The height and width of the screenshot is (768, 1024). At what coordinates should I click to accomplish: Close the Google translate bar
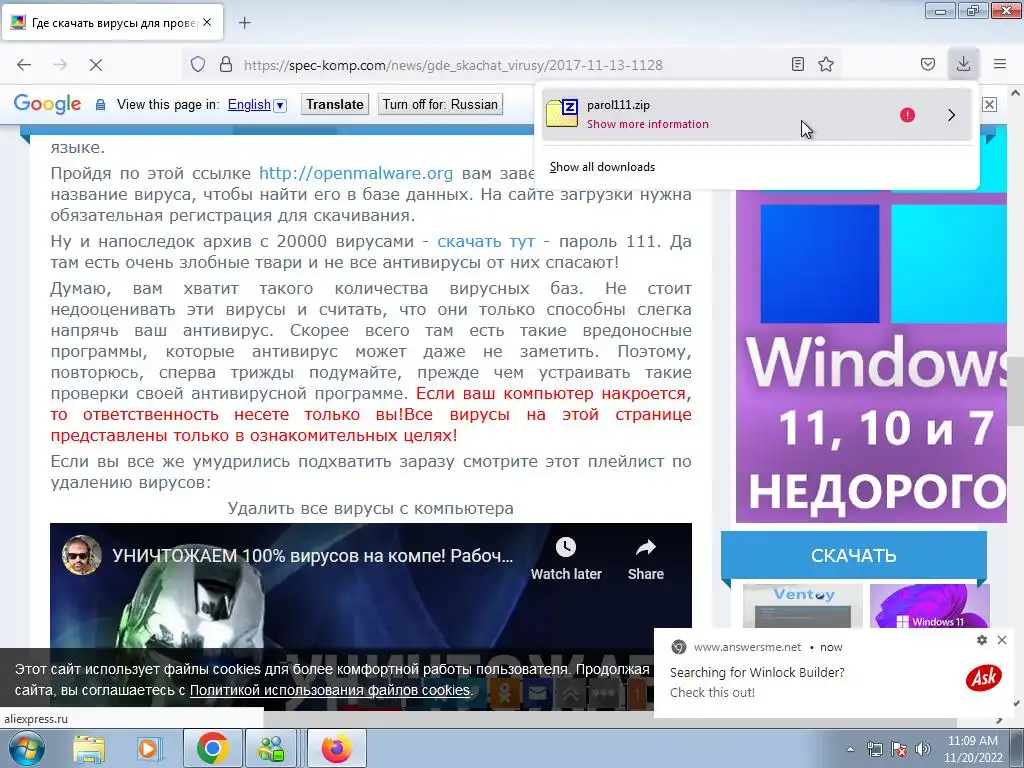pos(989,104)
